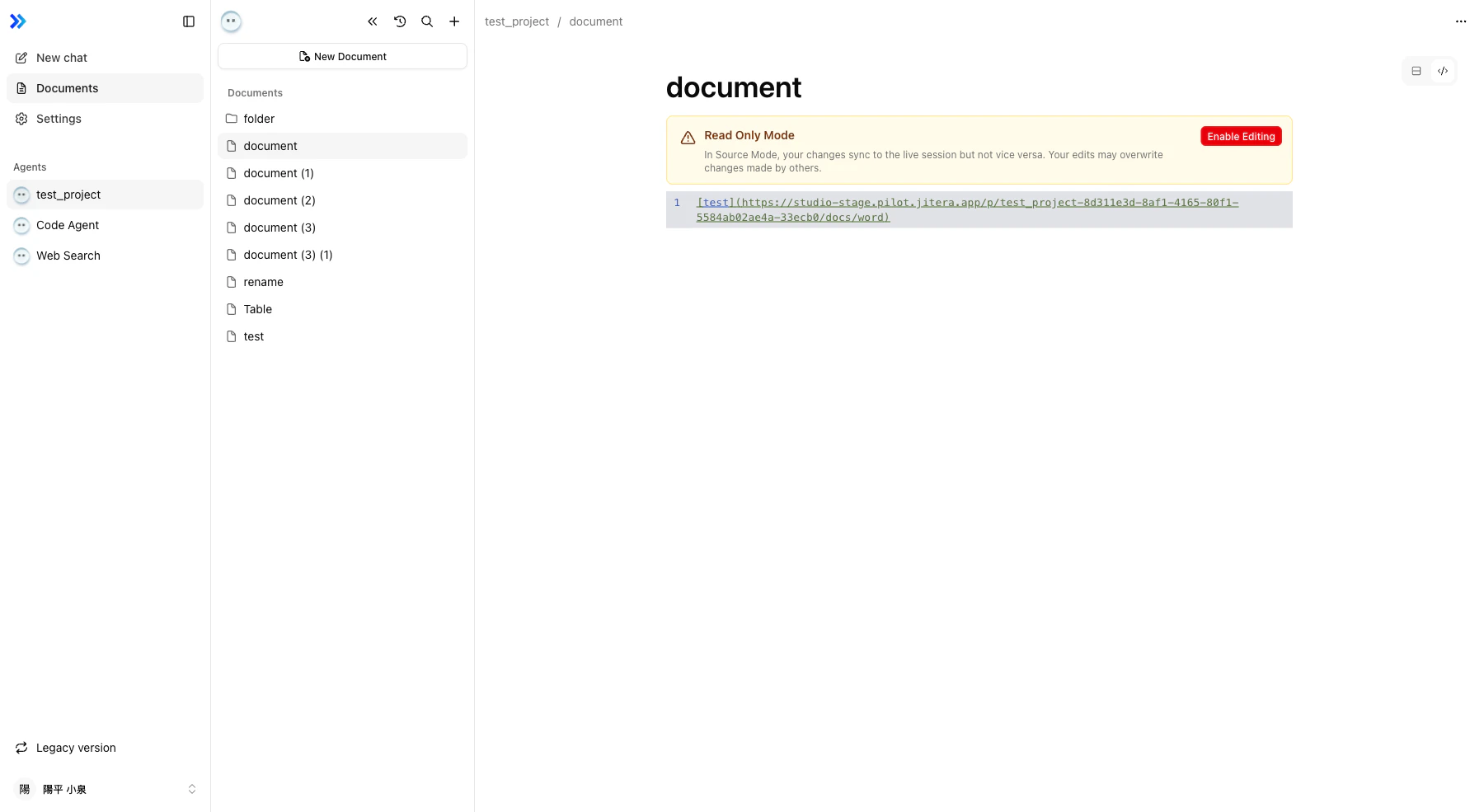
Task: Open the user account switcher chevrons
Action: pyautogui.click(x=192, y=789)
